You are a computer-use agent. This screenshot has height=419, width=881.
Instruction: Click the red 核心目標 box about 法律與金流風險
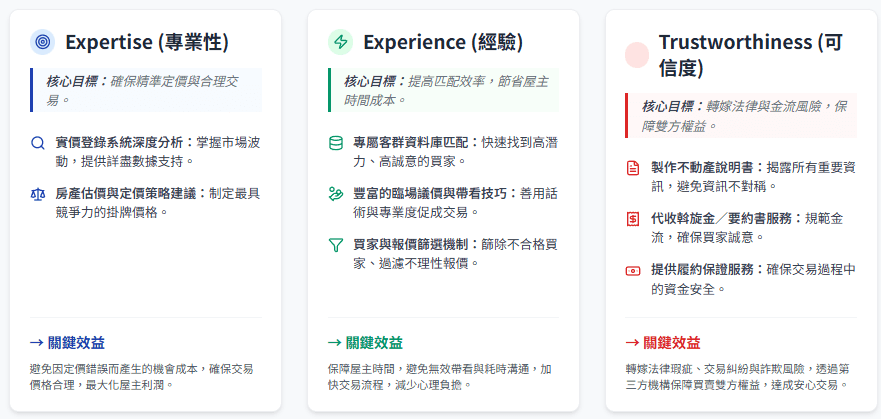[x=741, y=115]
